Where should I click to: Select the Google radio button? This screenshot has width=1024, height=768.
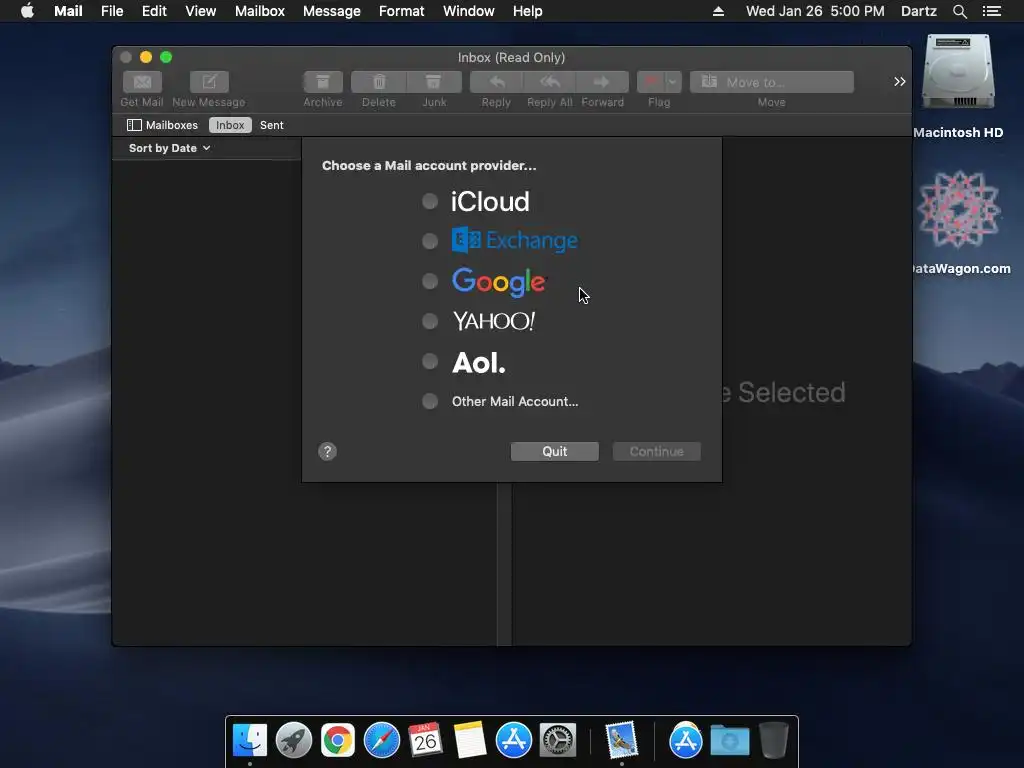pyautogui.click(x=430, y=281)
